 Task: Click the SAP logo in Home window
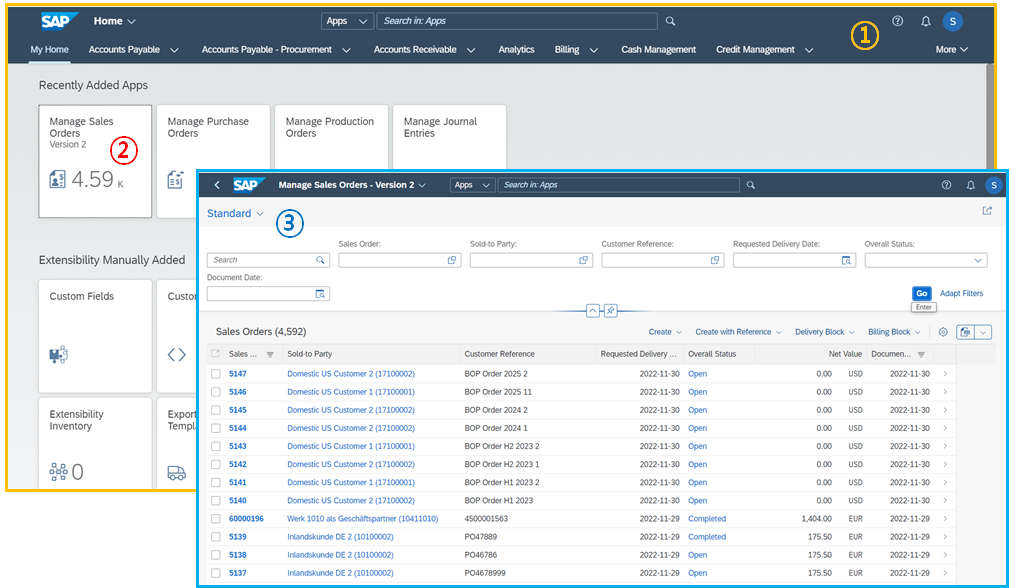pos(58,21)
